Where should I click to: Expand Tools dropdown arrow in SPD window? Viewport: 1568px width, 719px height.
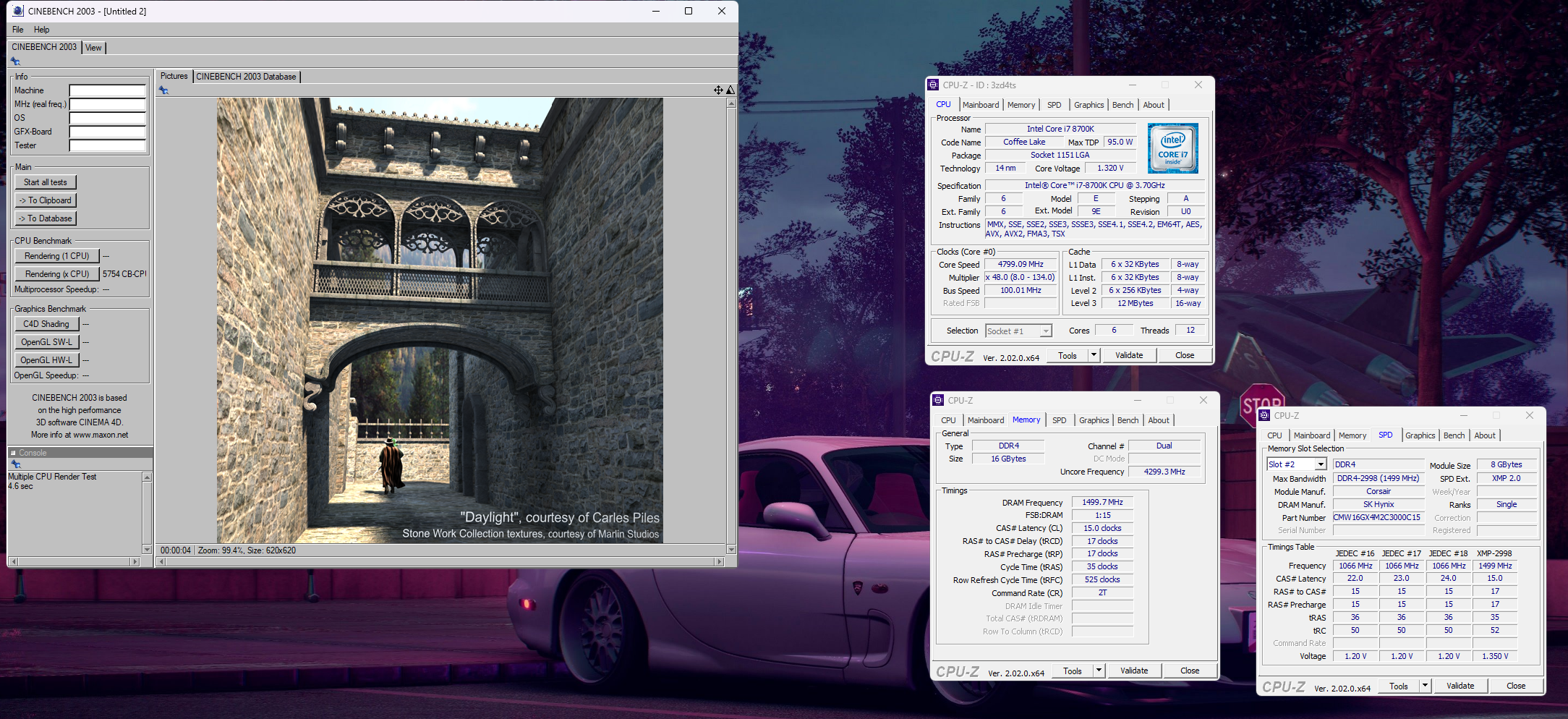coord(1425,686)
